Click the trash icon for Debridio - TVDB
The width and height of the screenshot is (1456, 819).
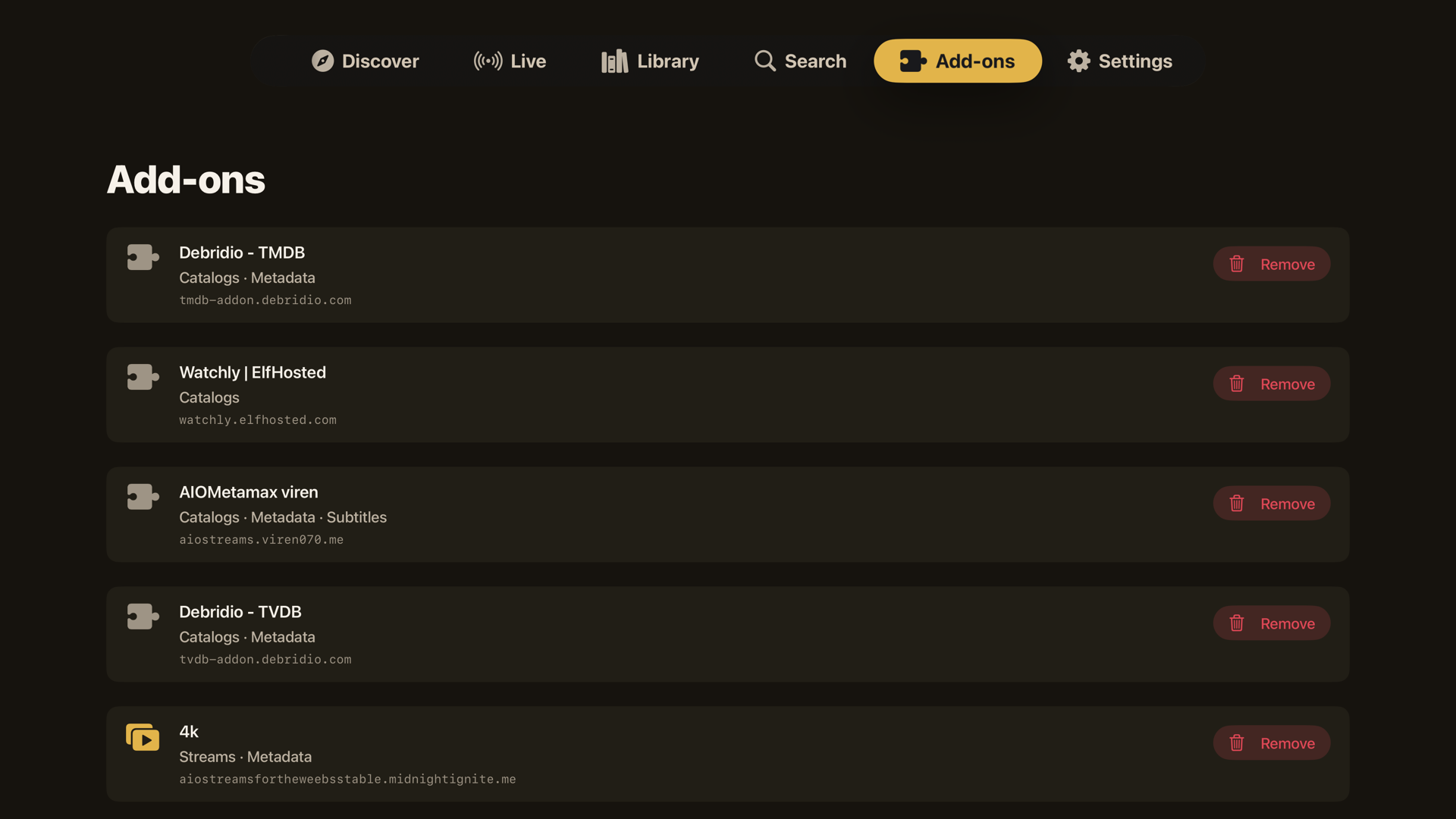pyautogui.click(x=1237, y=623)
